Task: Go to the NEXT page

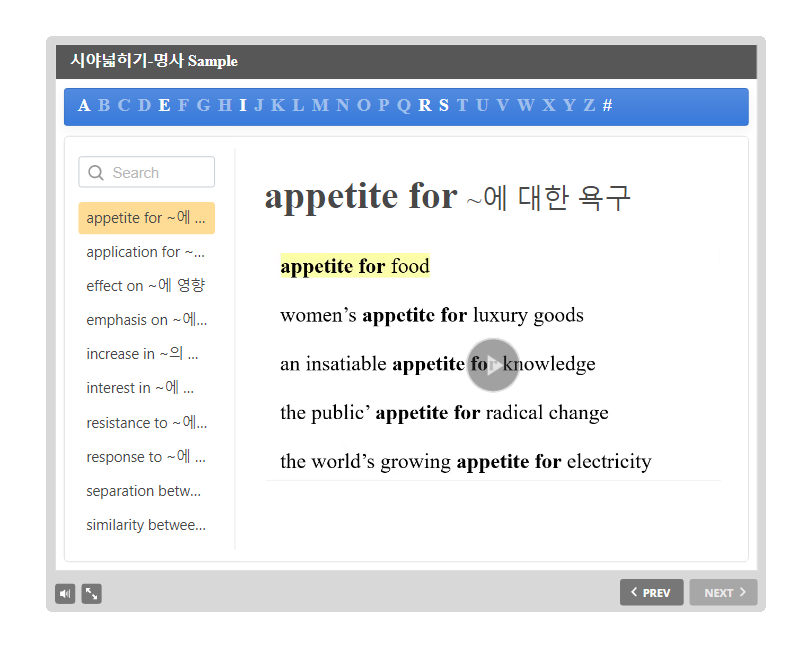Action: click(x=723, y=593)
